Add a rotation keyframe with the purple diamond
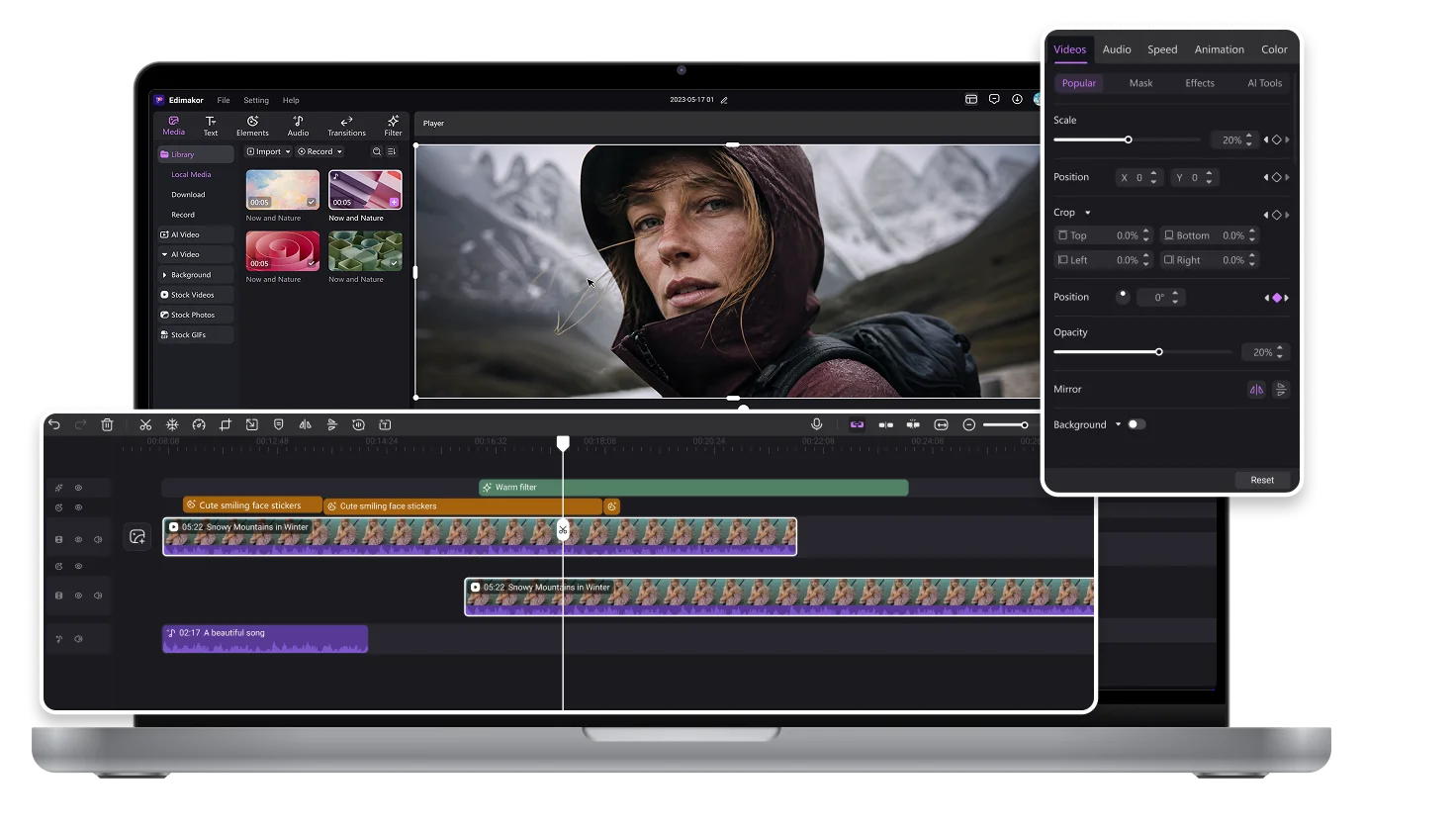 click(1277, 298)
